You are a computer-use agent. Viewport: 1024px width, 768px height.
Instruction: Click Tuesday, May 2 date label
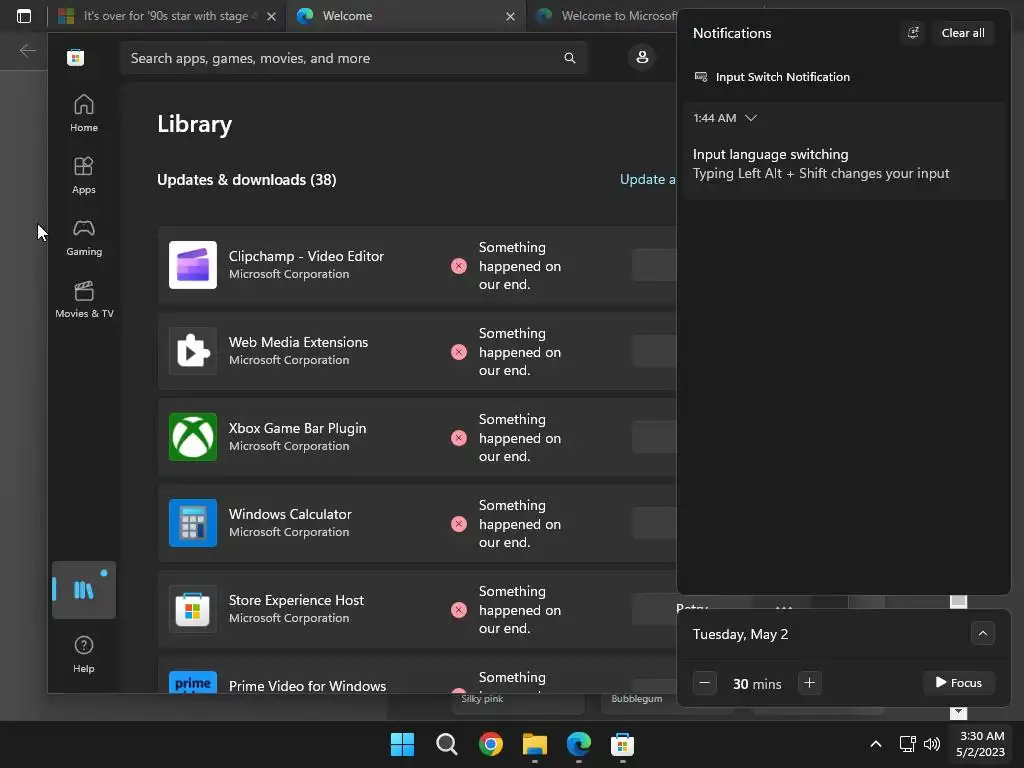741,634
